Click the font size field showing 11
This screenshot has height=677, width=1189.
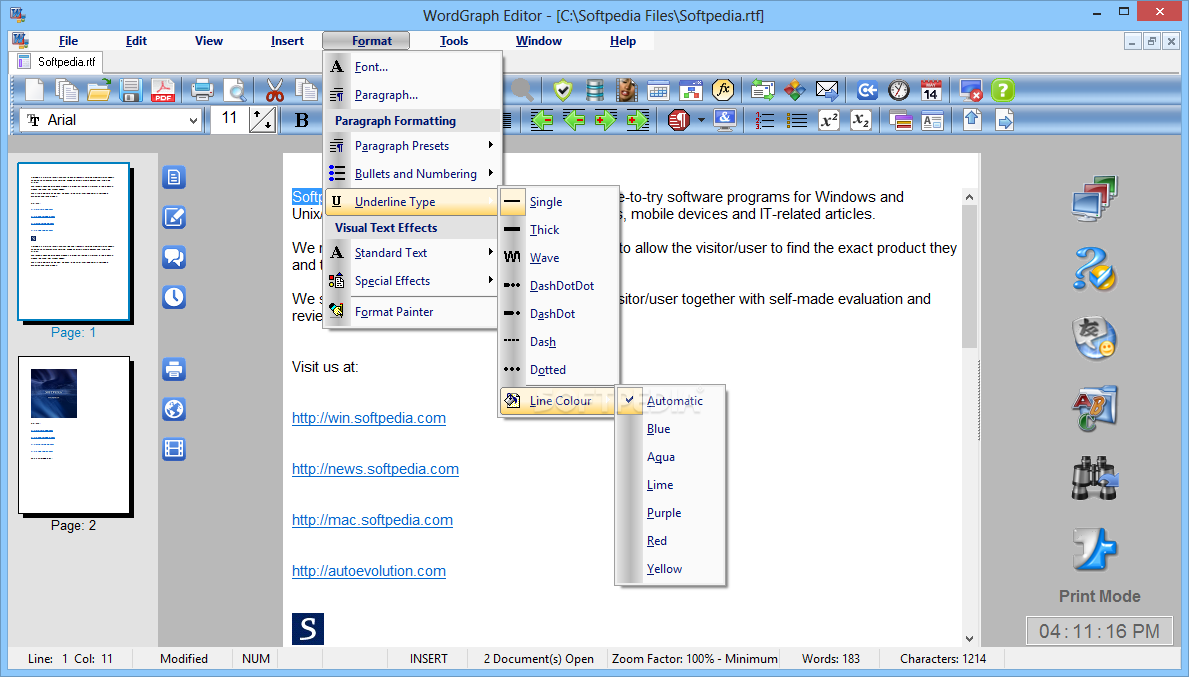coord(229,120)
